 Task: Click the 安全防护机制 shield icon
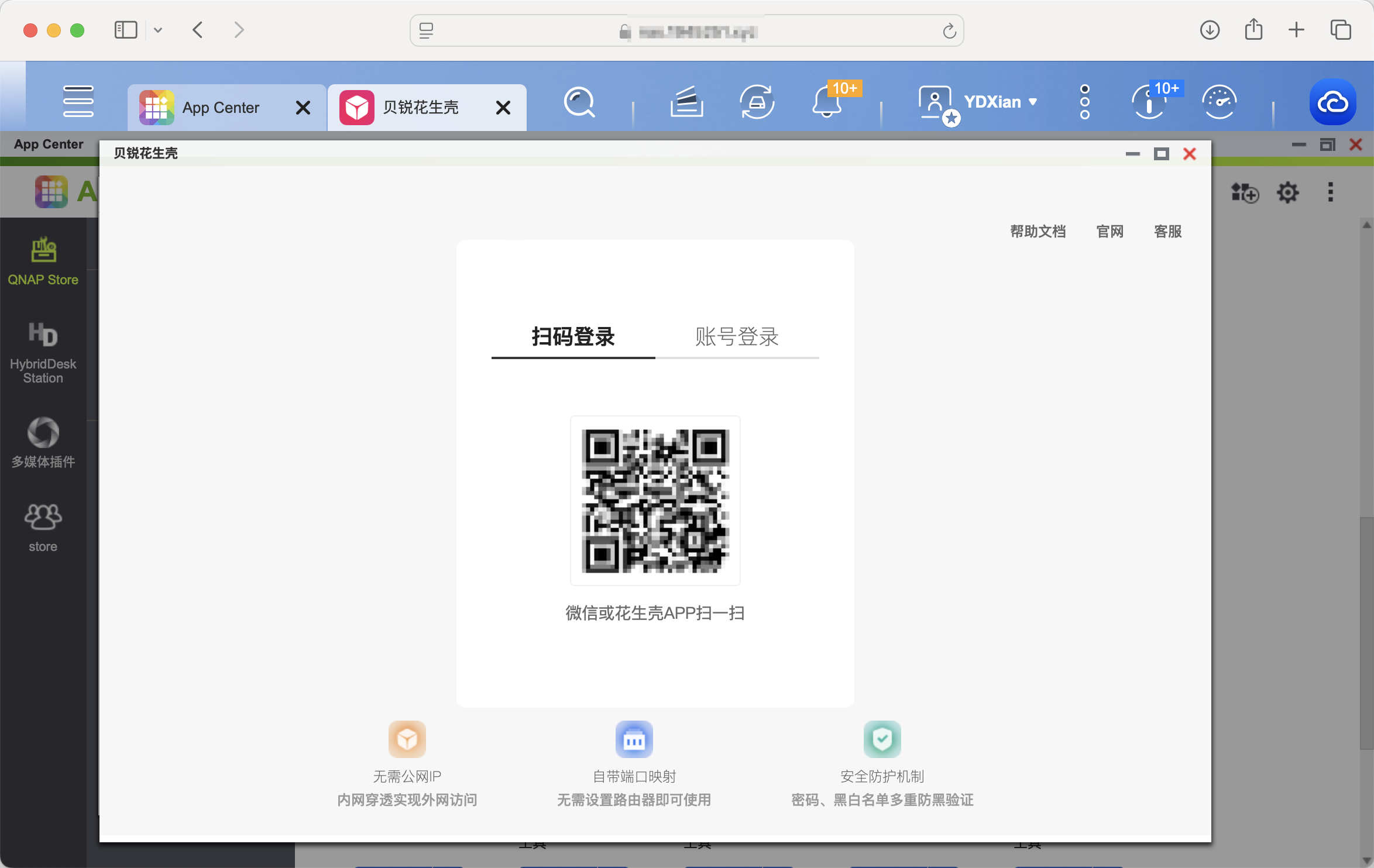[x=882, y=739]
